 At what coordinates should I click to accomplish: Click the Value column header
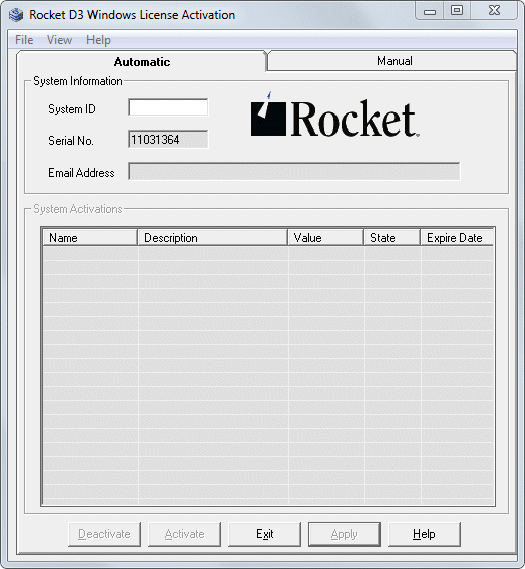[326, 238]
